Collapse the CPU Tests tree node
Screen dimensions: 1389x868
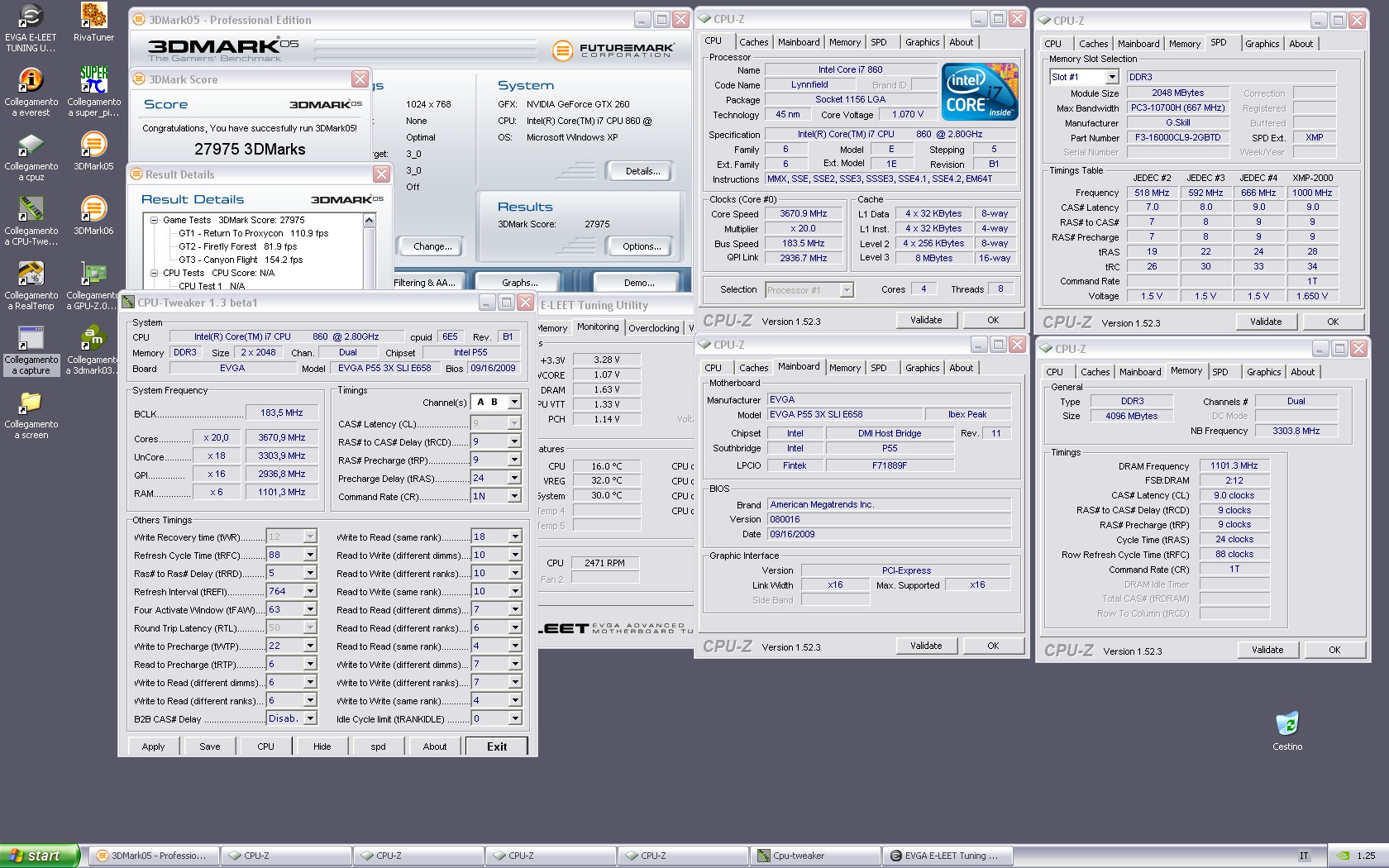pyautogui.click(x=154, y=273)
